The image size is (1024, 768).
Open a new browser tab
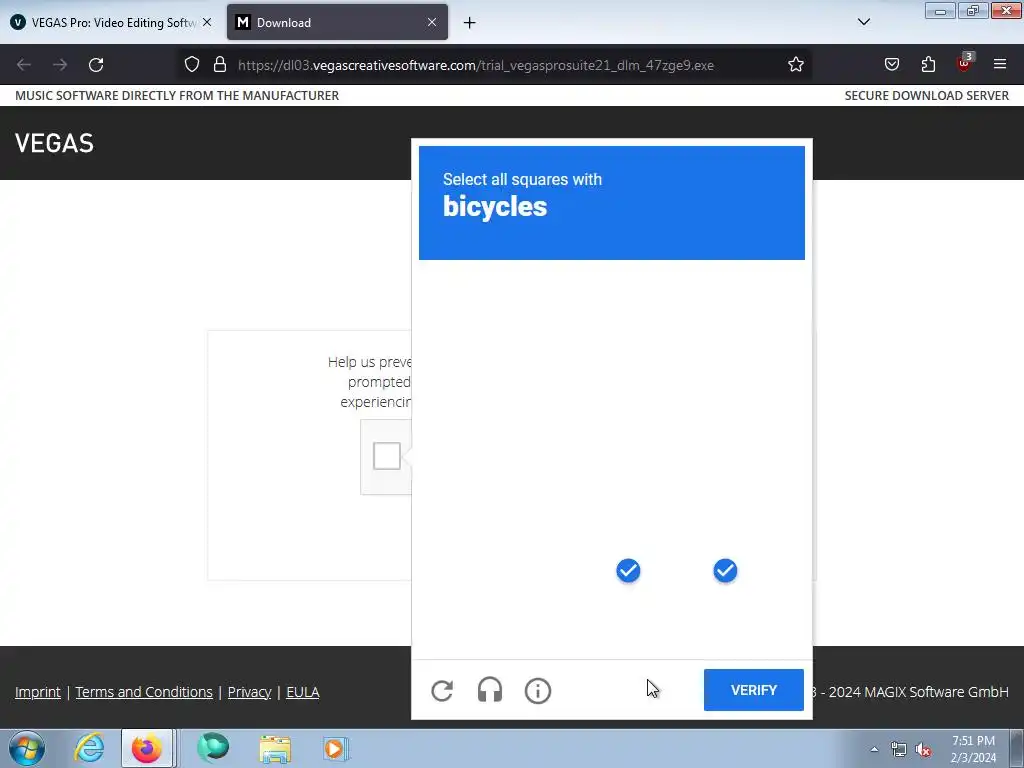coord(469,23)
